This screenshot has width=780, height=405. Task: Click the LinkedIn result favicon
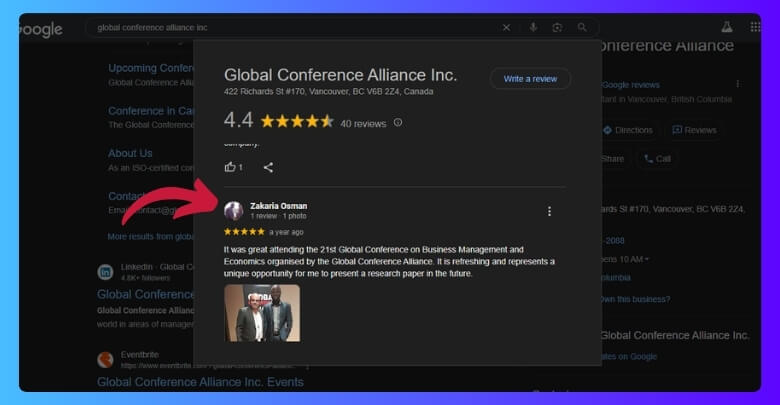click(x=105, y=272)
